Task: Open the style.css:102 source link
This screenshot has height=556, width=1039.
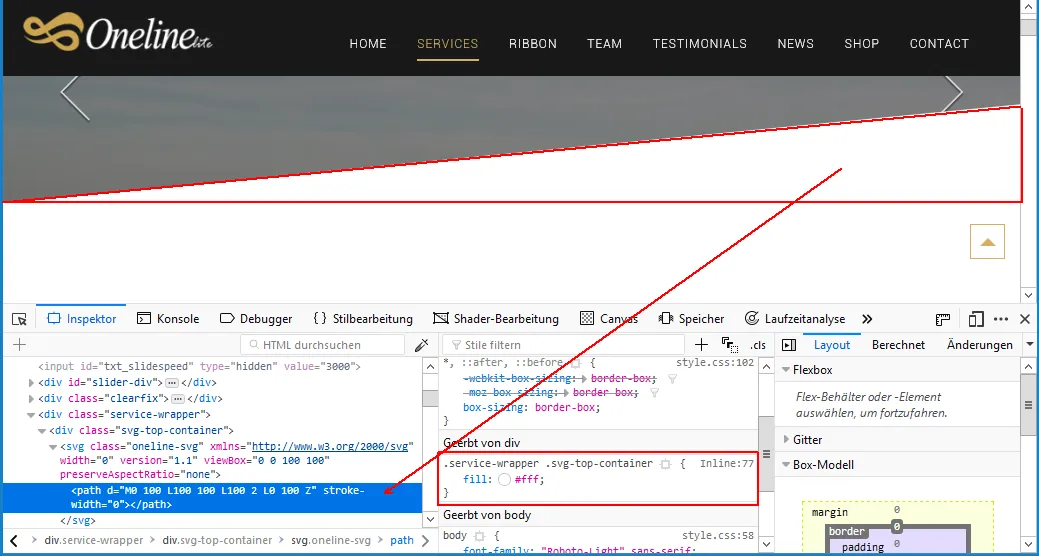Action: (715, 362)
